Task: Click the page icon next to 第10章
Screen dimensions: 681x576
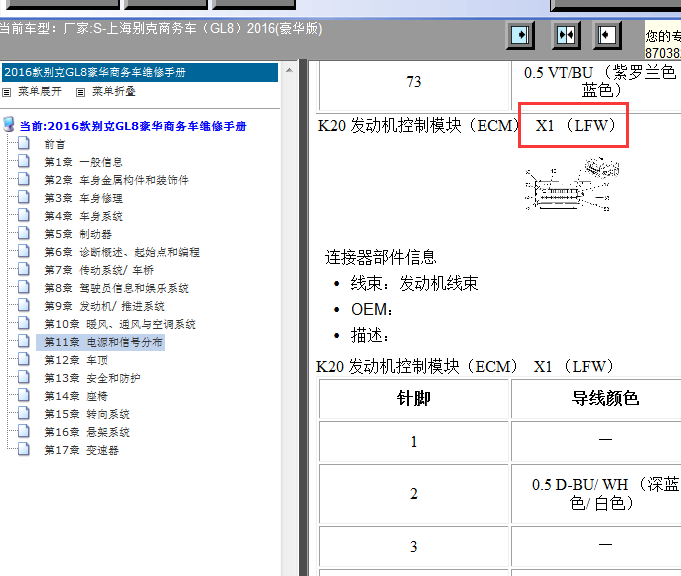Action: tap(24, 323)
